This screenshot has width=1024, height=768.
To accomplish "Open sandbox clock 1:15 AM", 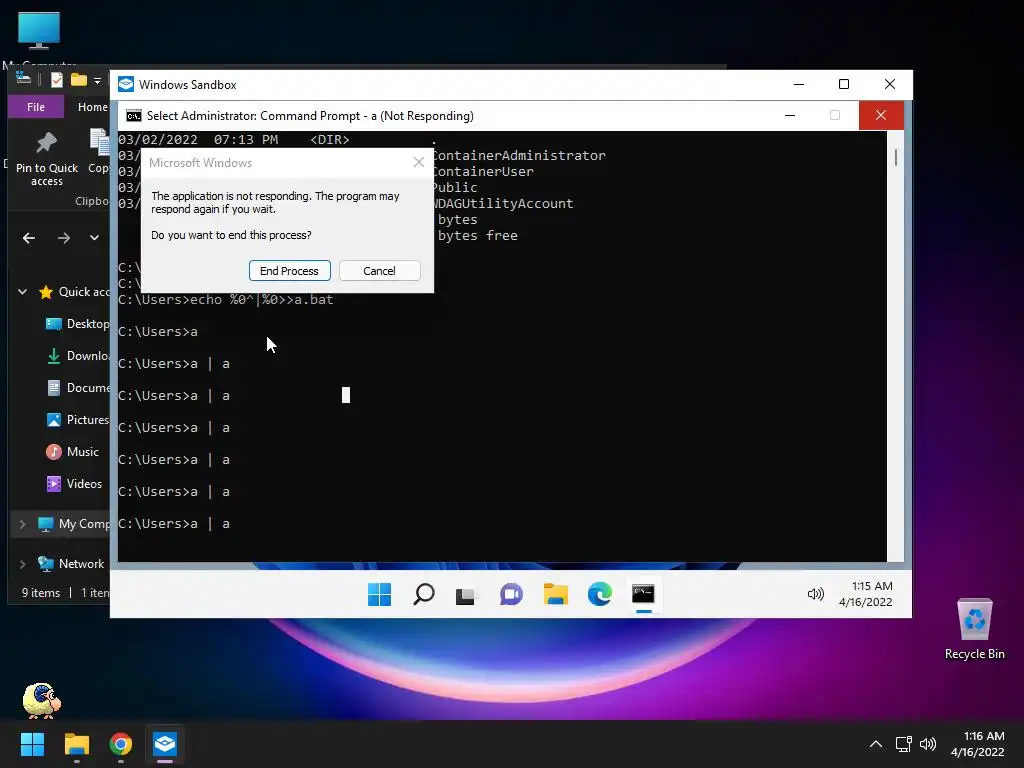I will pyautogui.click(x=866, y=594).
